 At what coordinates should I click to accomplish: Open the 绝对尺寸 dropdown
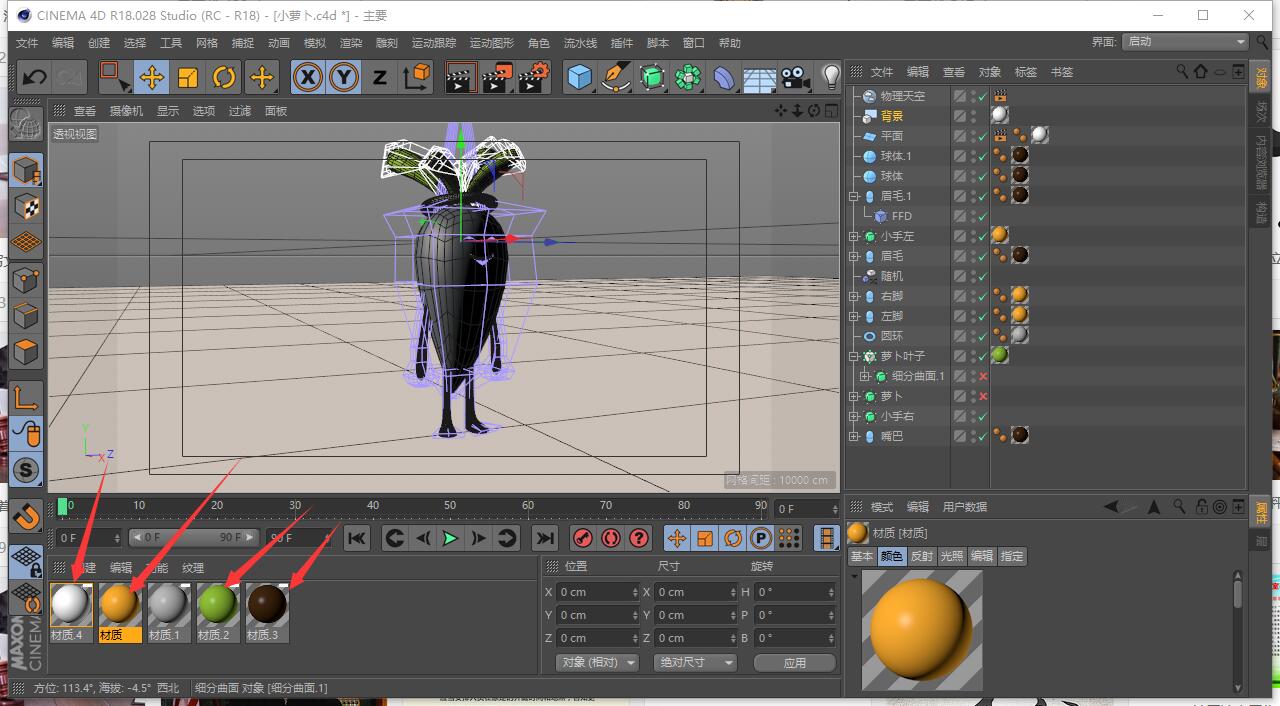click(695, 662)
